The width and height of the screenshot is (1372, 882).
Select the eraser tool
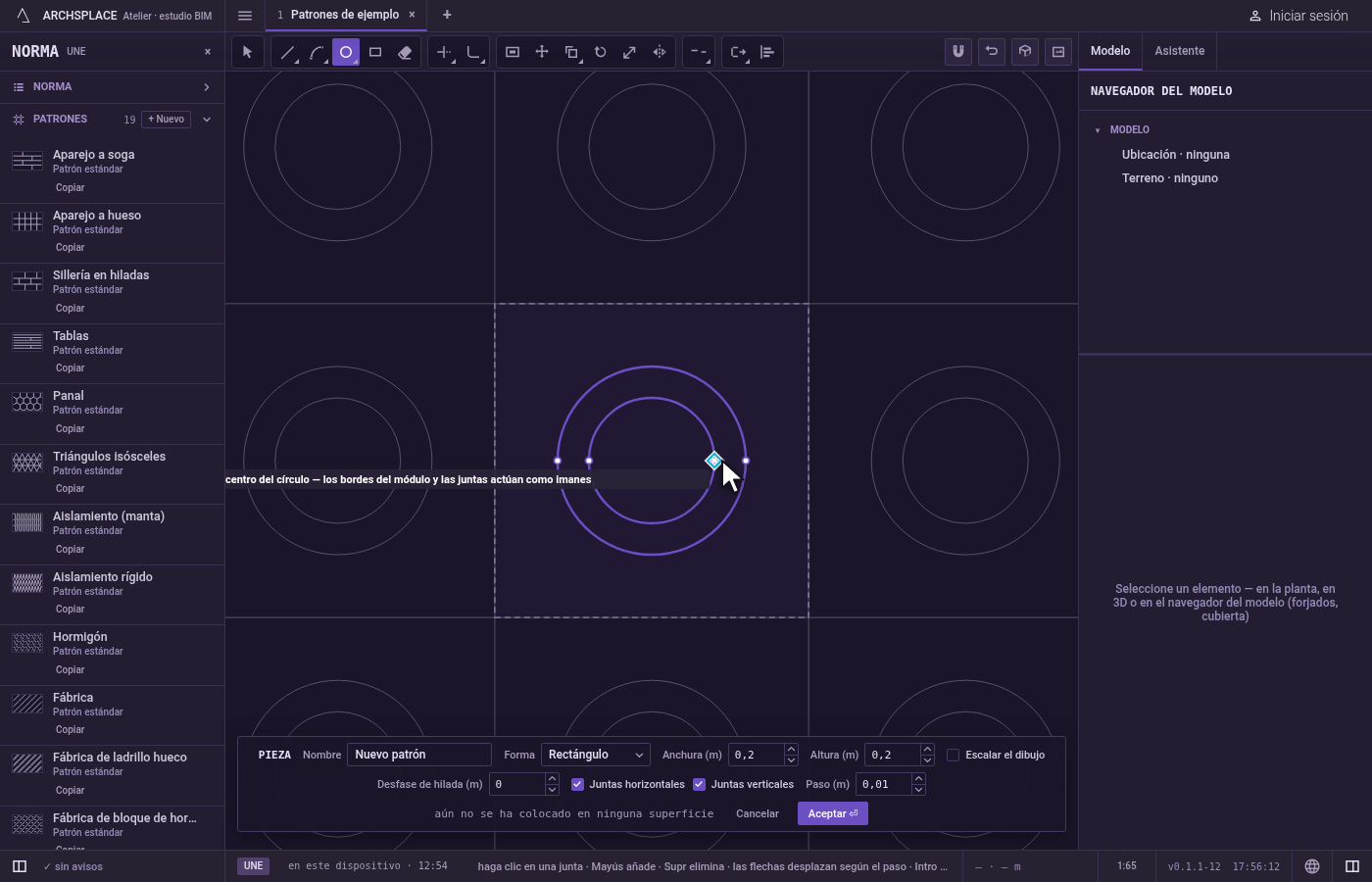(405, 52)
